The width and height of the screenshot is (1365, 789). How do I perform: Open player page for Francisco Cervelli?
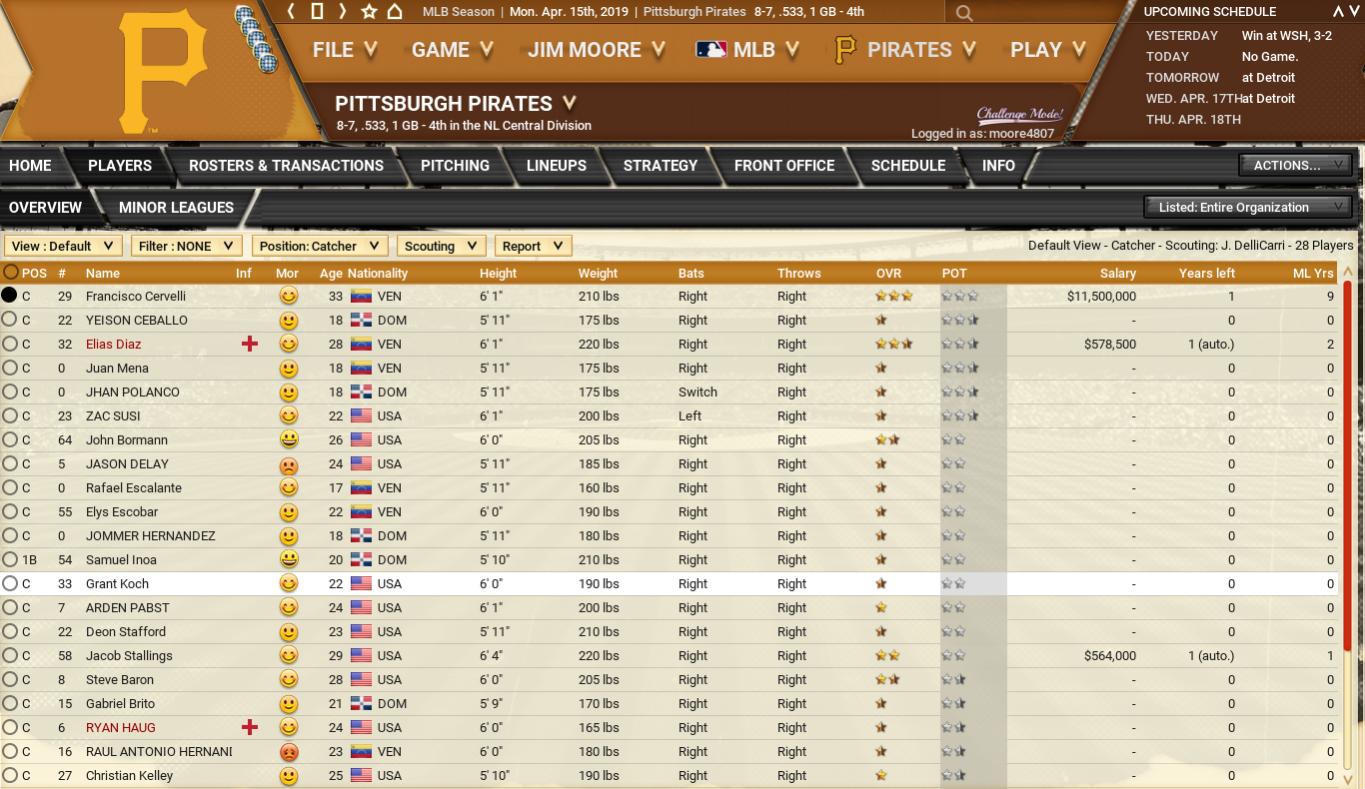pyautogui.click(x=136, y=296)
